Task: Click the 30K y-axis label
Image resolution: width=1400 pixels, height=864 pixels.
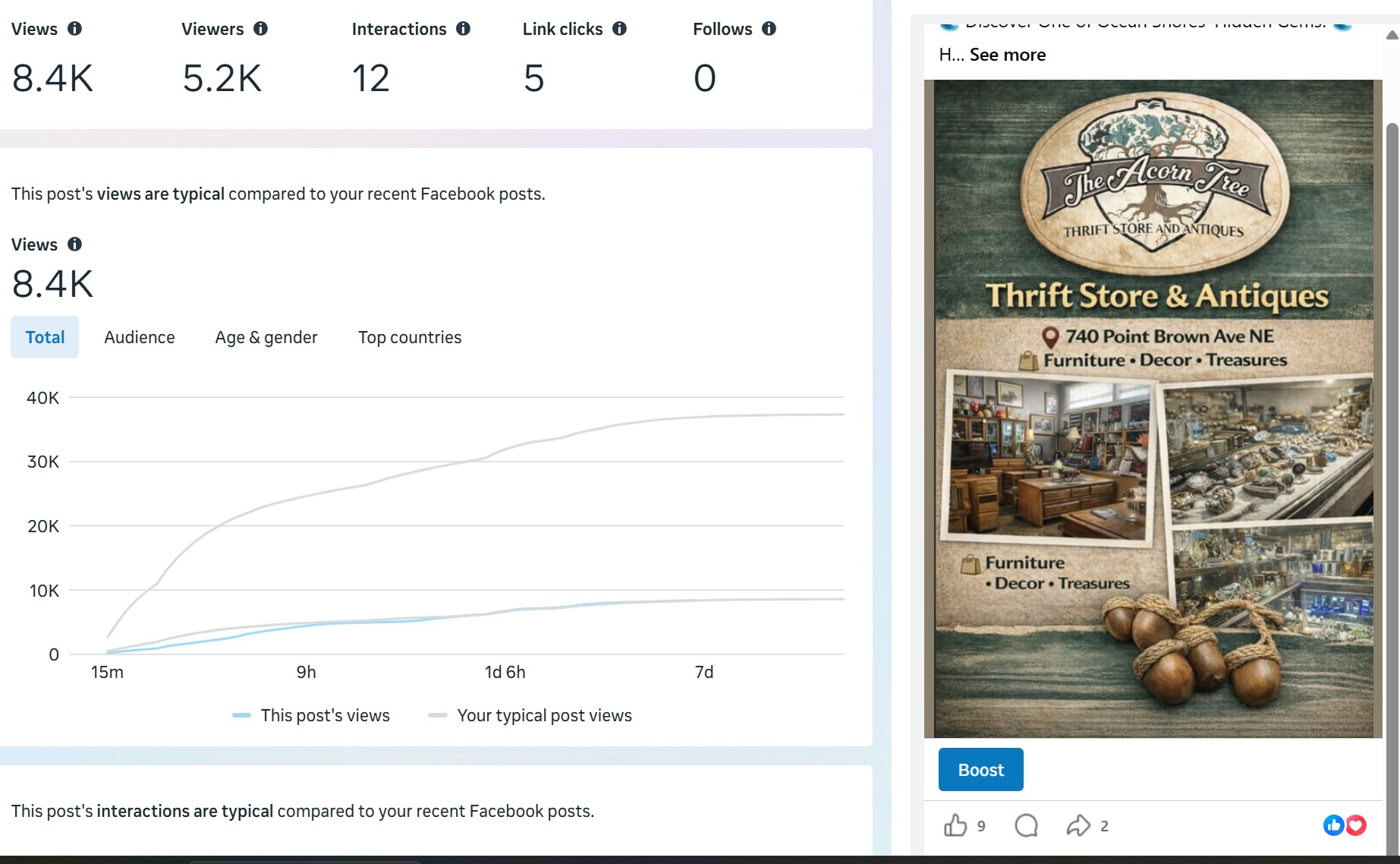Action: point(42,462)
